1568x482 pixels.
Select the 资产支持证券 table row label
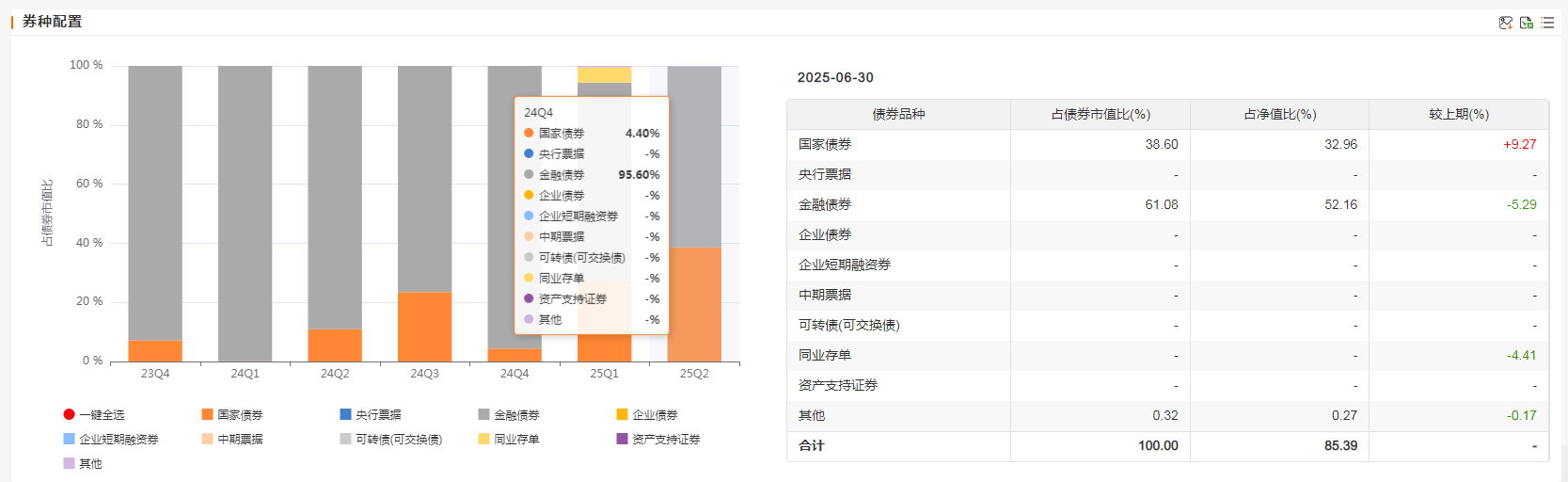click(x=838, y=385)
